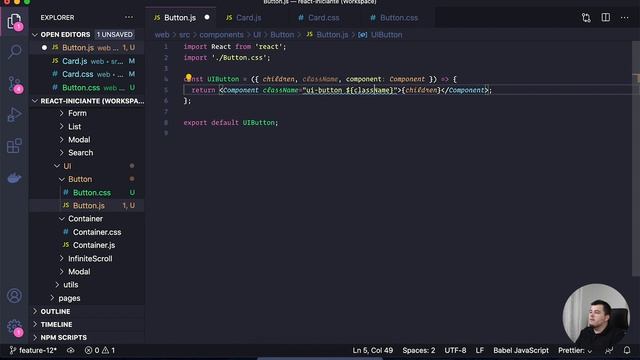Expand the InfiniteScroll folder
This screenshot has height=360, width=640.
coord(90,258)
